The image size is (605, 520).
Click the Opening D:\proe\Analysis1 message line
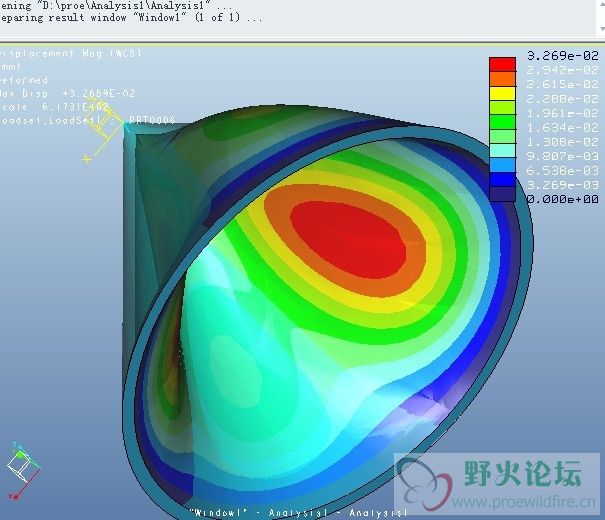(117, 6)
